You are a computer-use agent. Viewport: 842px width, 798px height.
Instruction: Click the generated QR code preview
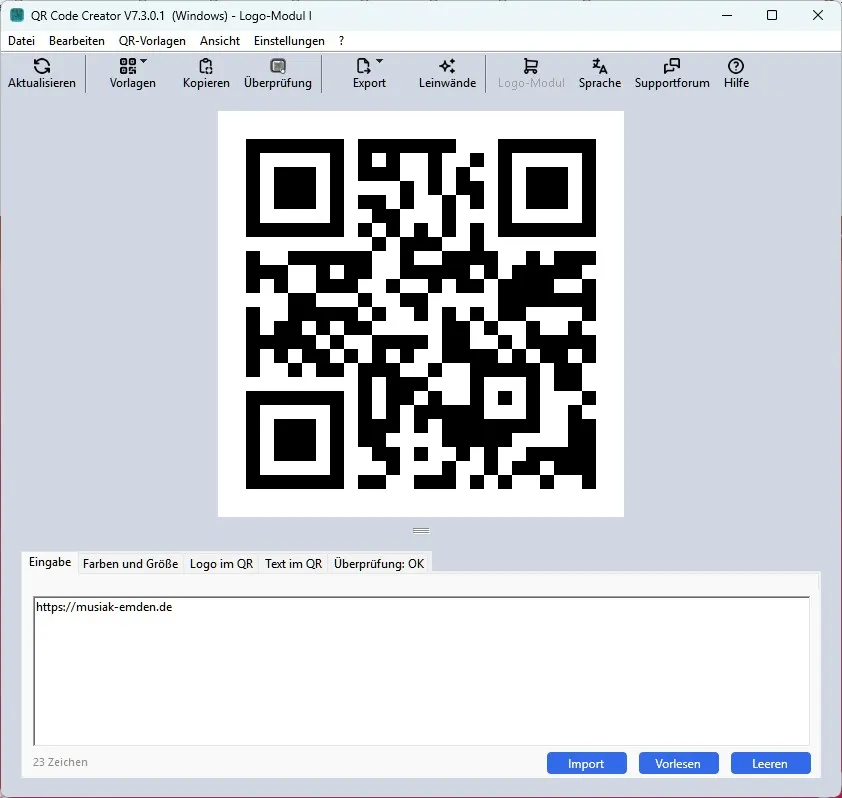click(x=420, y=314)
